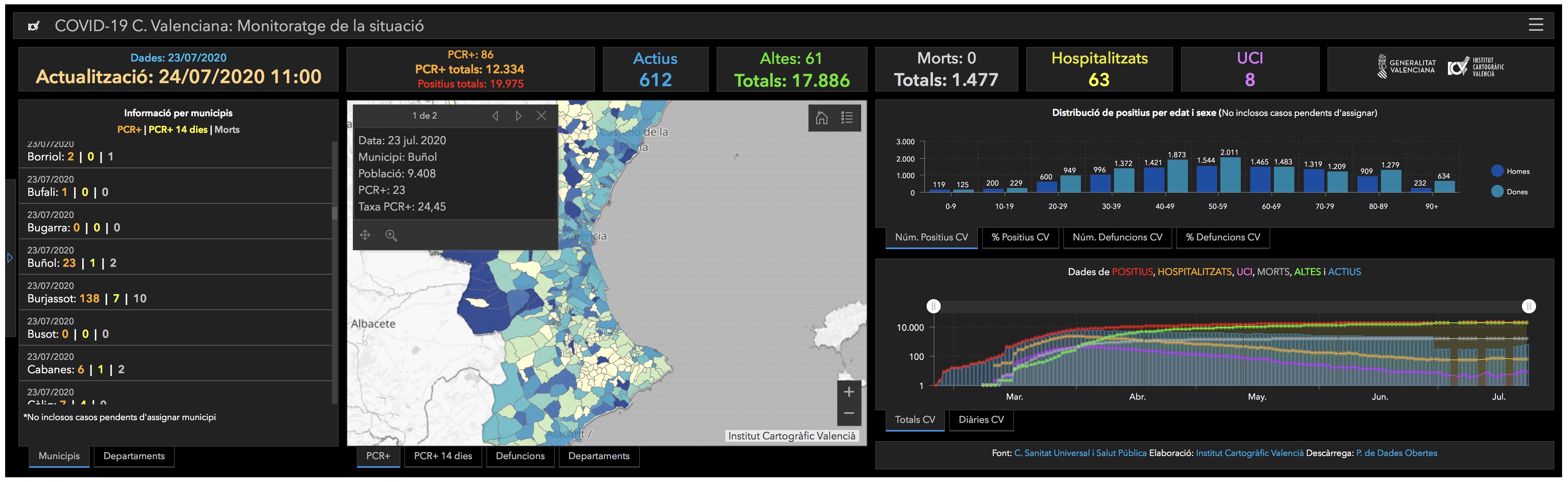Zoom out the map with minus button
The width and height of the screenshot is (1568, 482).
(849, 413)
